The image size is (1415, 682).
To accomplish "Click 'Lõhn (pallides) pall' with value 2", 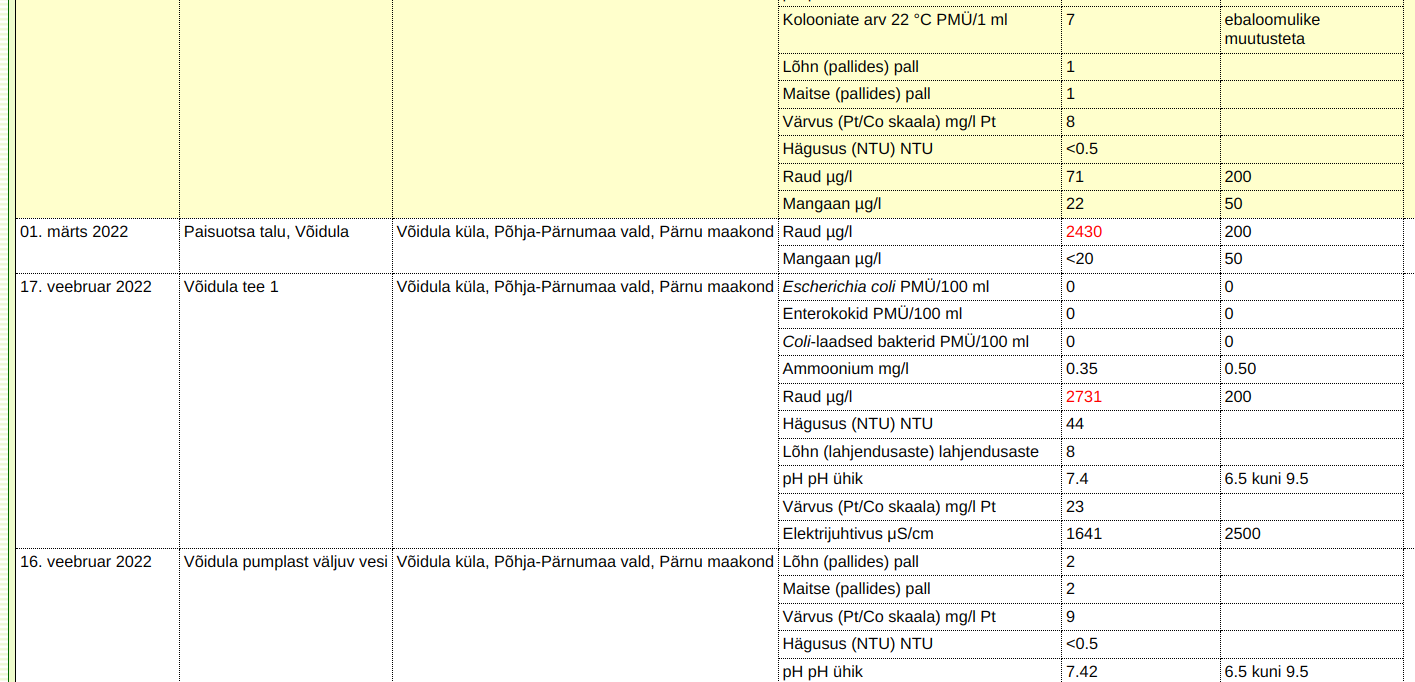I will (920, 562).
